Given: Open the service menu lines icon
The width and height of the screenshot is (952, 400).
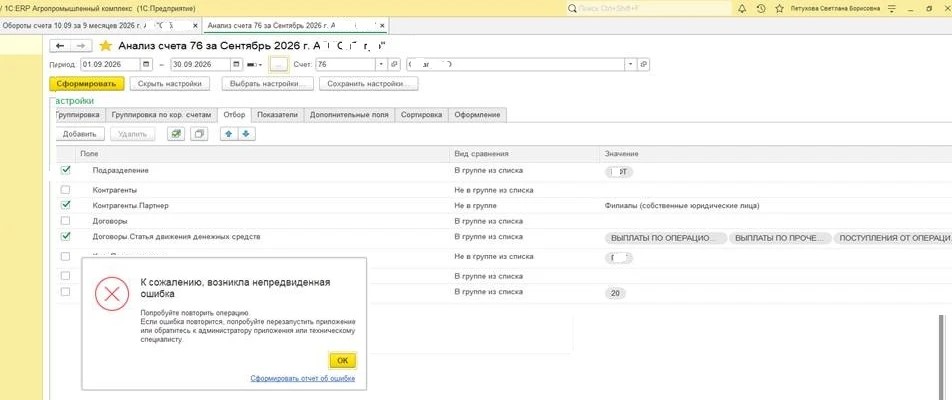Looking at the screenshot, I should pos(892,8).
